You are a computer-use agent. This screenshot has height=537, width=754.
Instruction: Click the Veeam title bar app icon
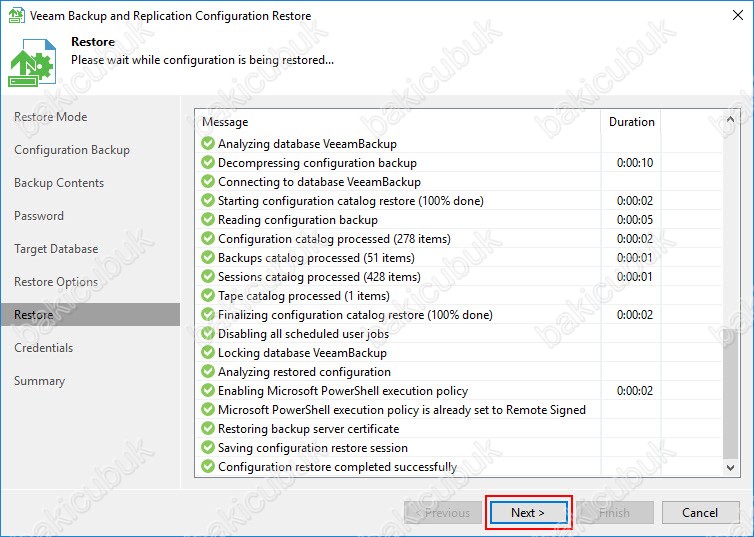pyautogui.click(x=16, y=15)
